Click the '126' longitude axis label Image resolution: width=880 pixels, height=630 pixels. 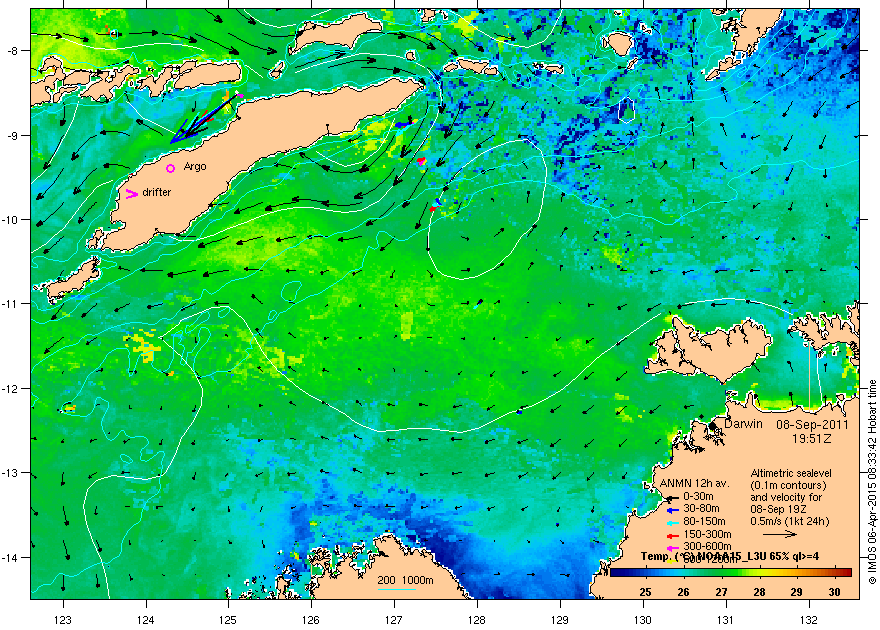point(311,620)
